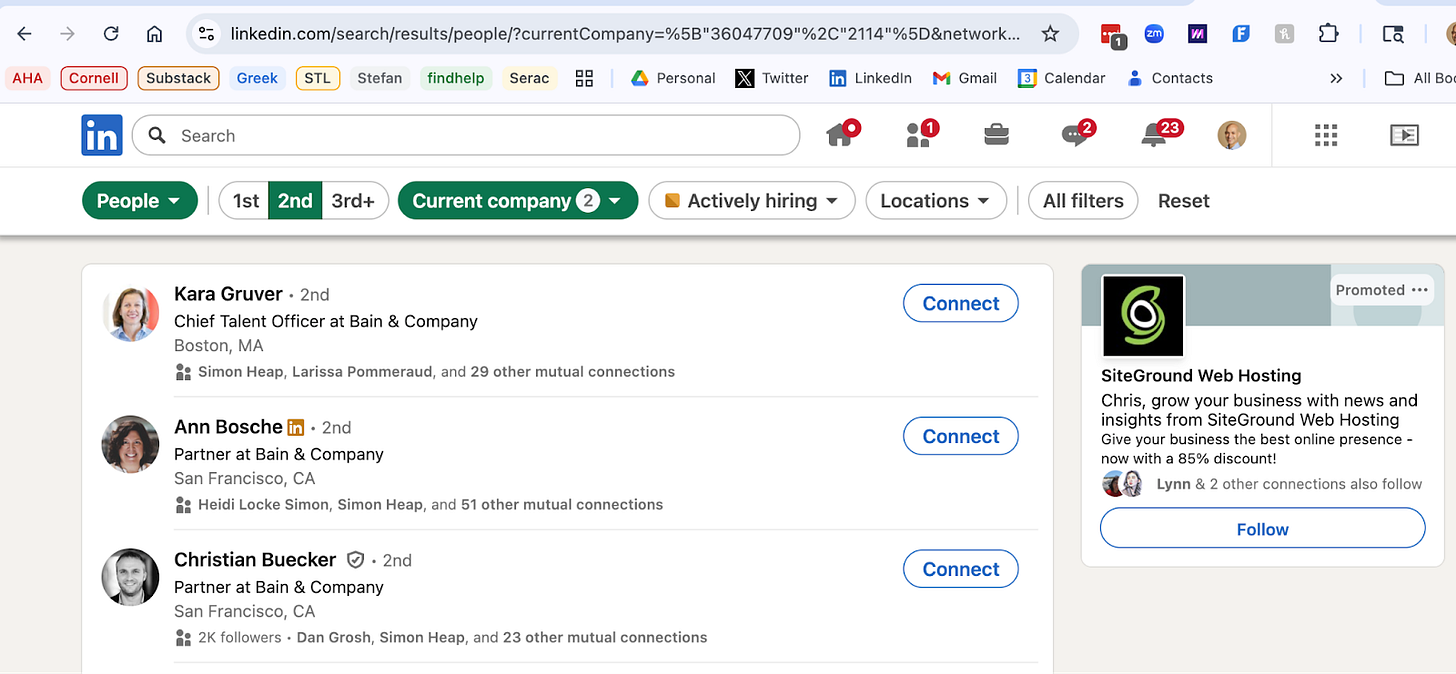Open the Cornell bookmark
The height and width of the screenshot is (674, 1456).
[x=94, y=78]
